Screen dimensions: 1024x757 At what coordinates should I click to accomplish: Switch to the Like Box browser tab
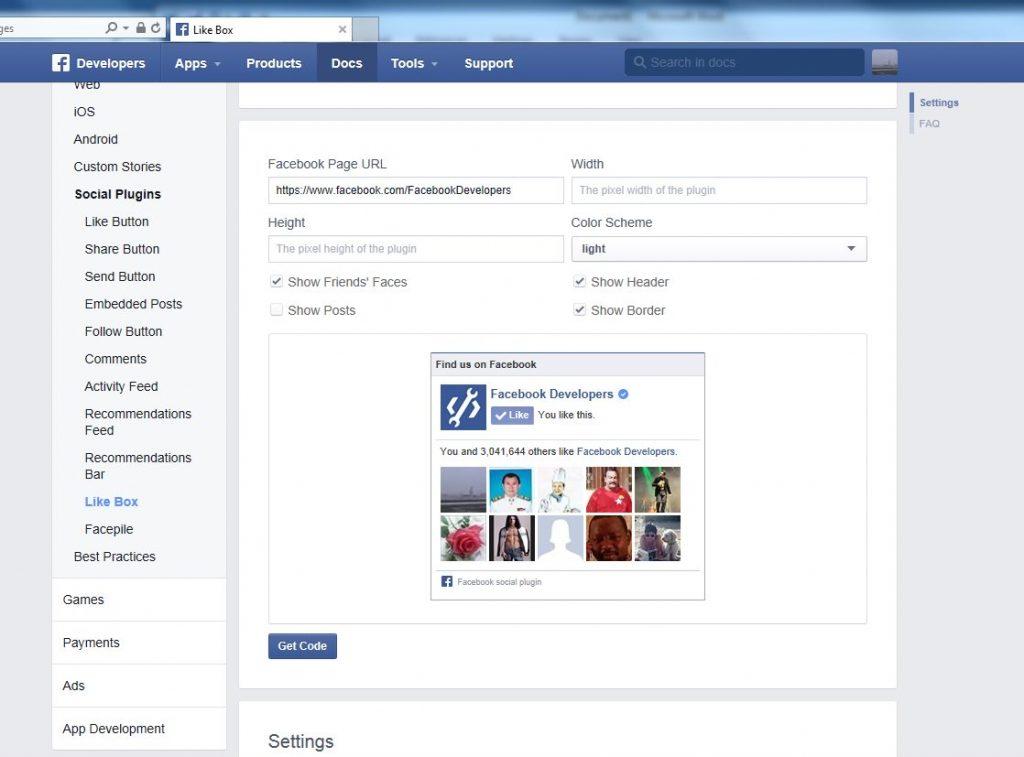255,29
